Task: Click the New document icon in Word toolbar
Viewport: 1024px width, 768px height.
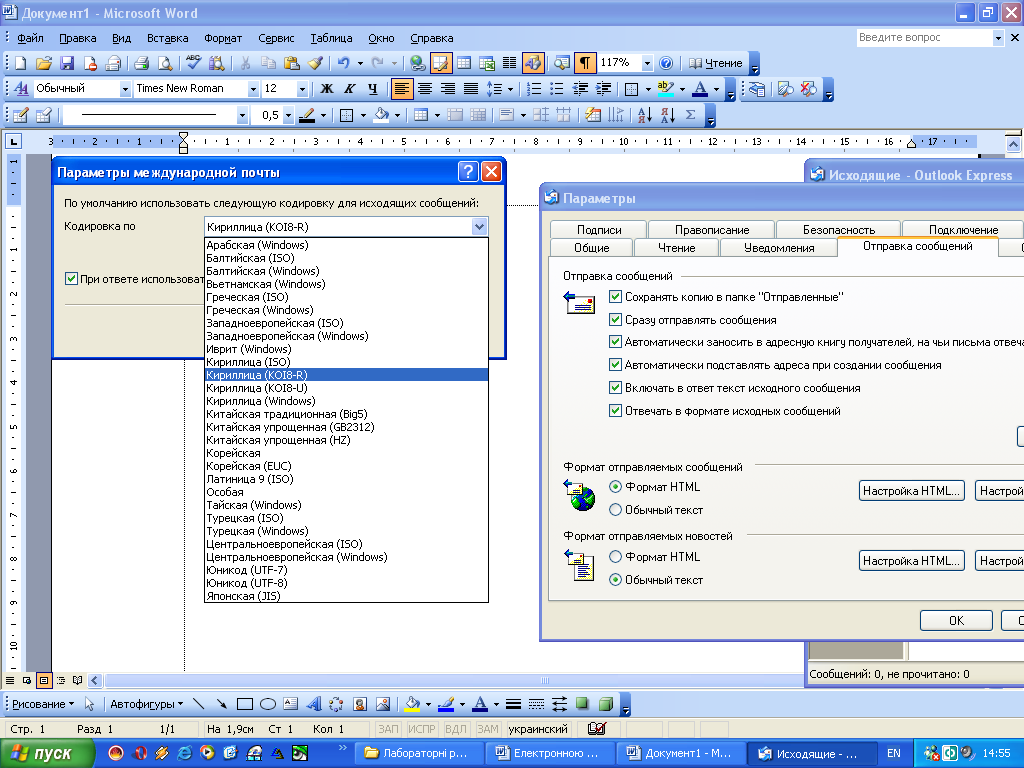Action: [x=21, y=63]
